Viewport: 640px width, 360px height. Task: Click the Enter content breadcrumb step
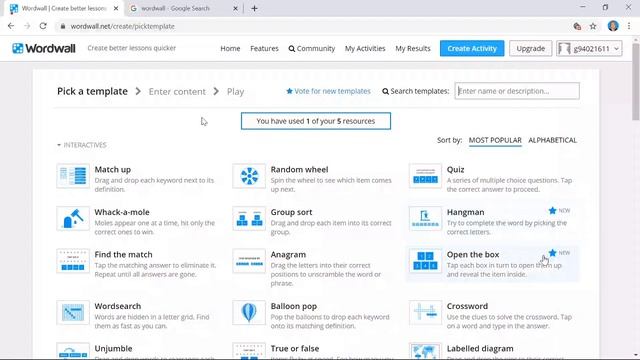177,91
